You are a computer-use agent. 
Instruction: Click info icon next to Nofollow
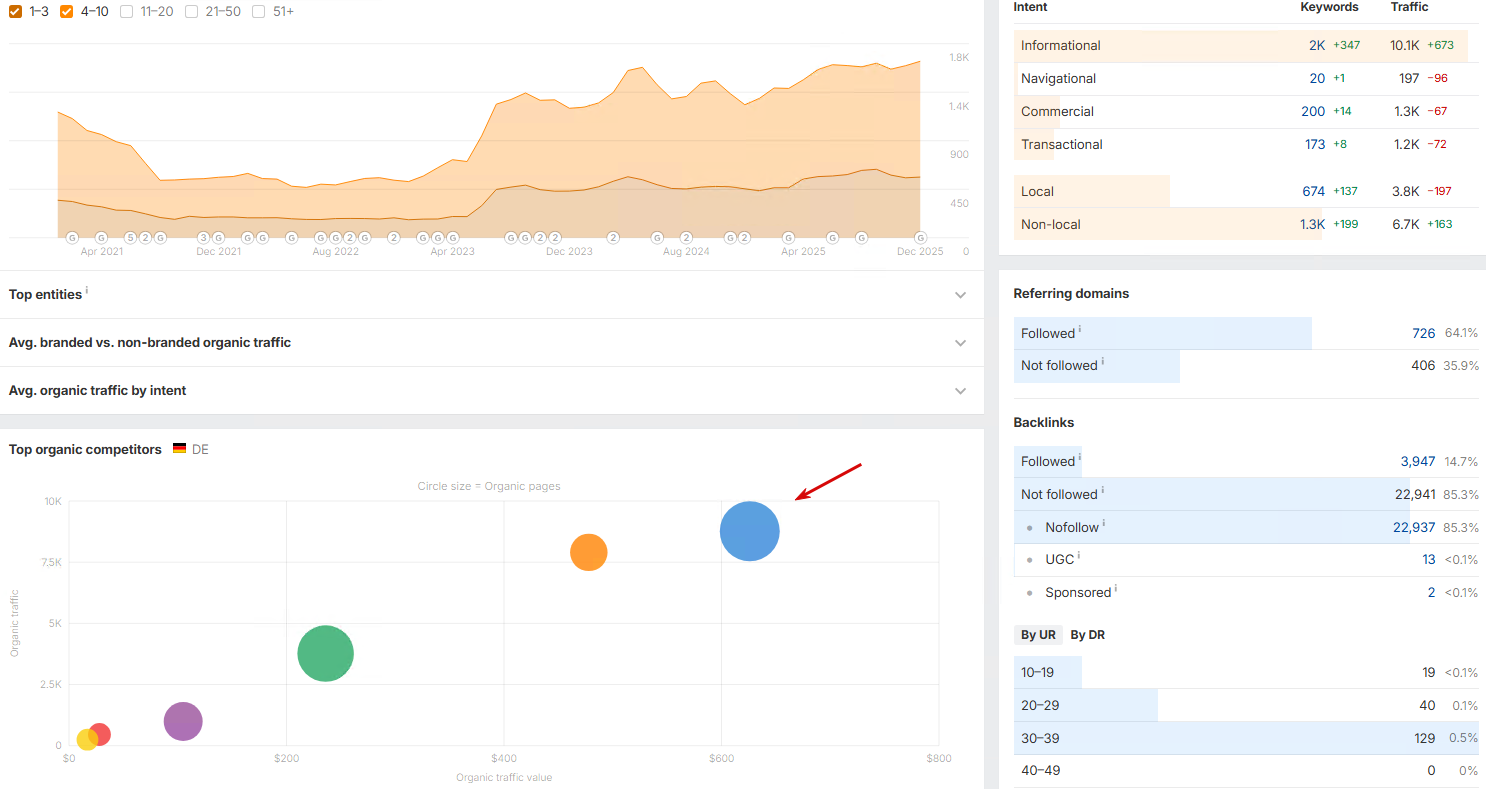(x=1104, y=523)
